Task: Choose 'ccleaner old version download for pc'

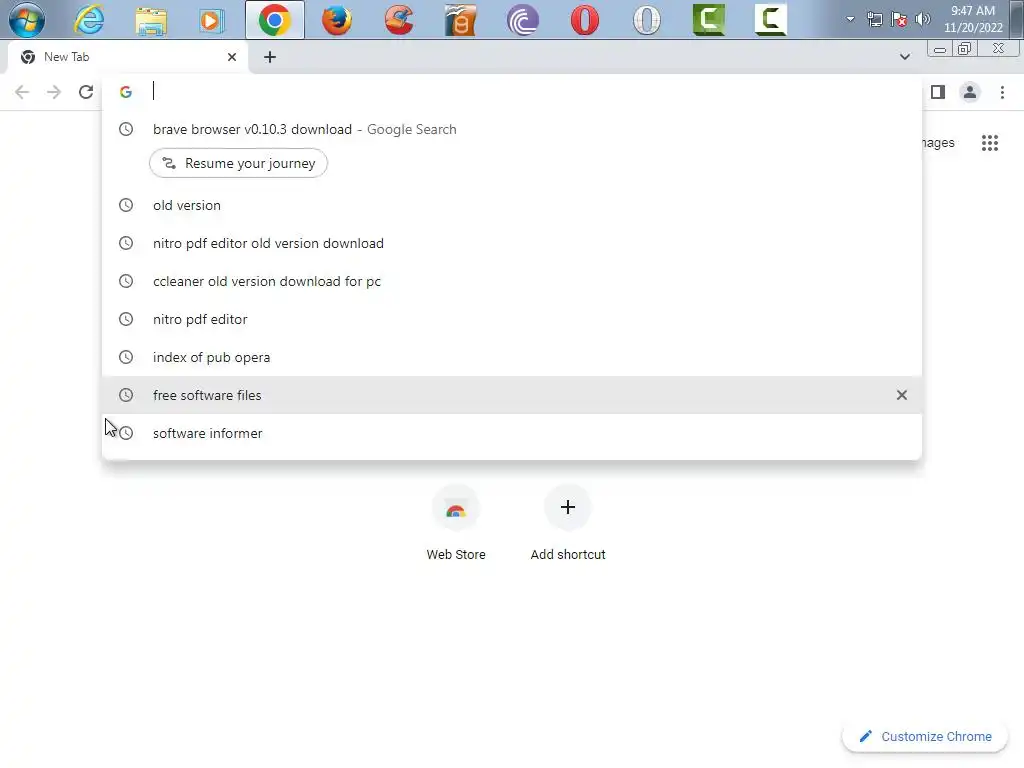Action: [512, 281]
